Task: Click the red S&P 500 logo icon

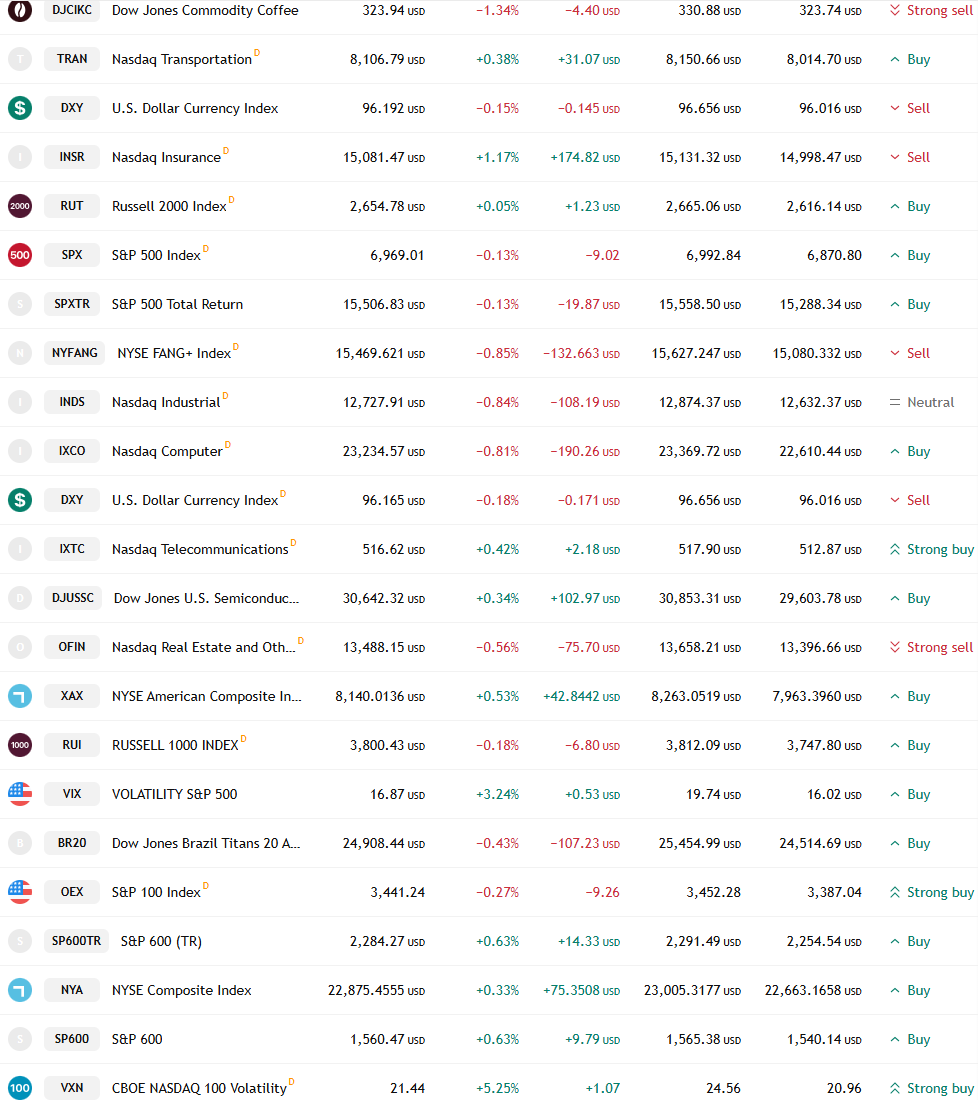Action: click(x=20, y=255)
